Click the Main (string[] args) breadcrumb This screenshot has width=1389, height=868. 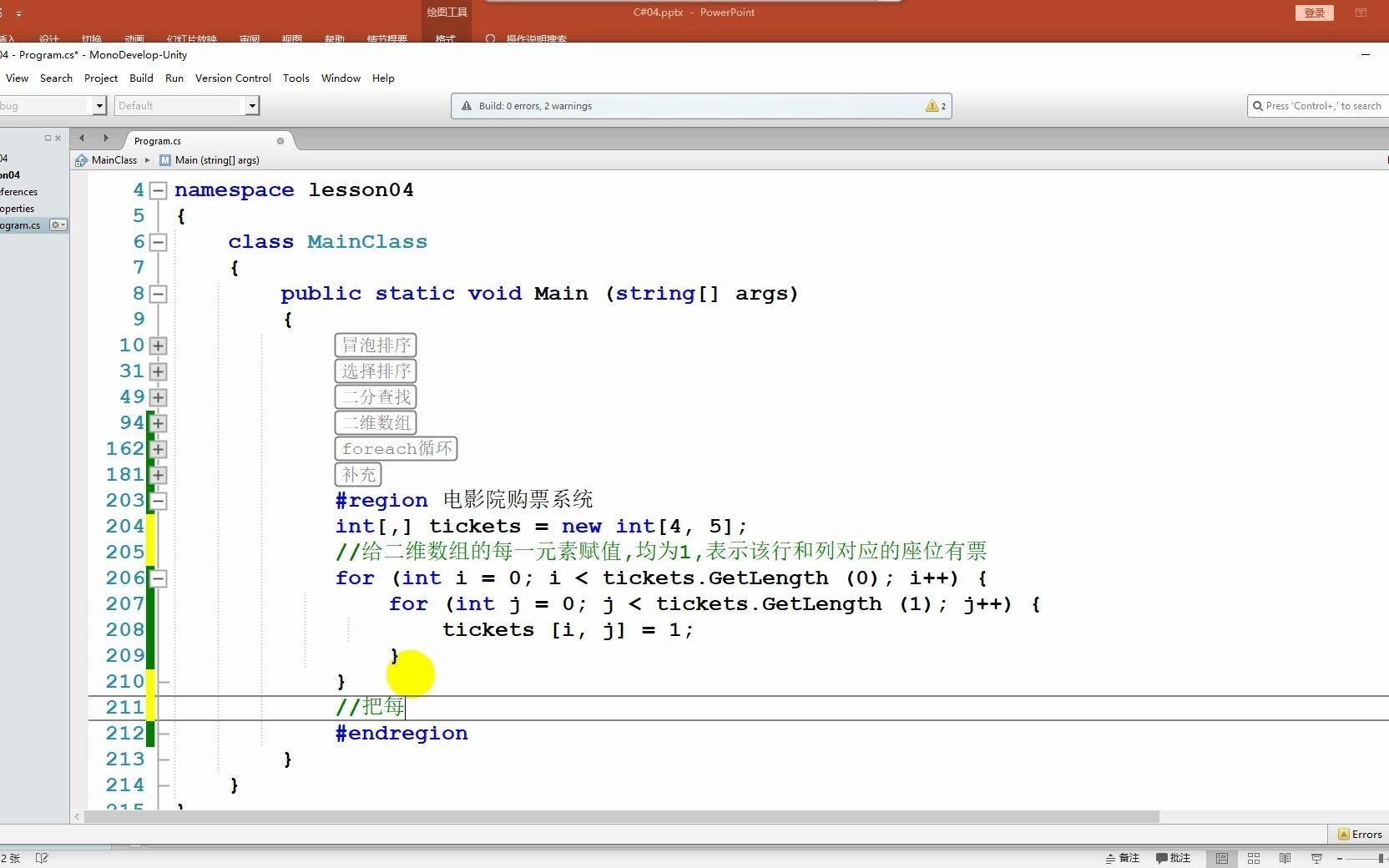[x=217, y=160]
